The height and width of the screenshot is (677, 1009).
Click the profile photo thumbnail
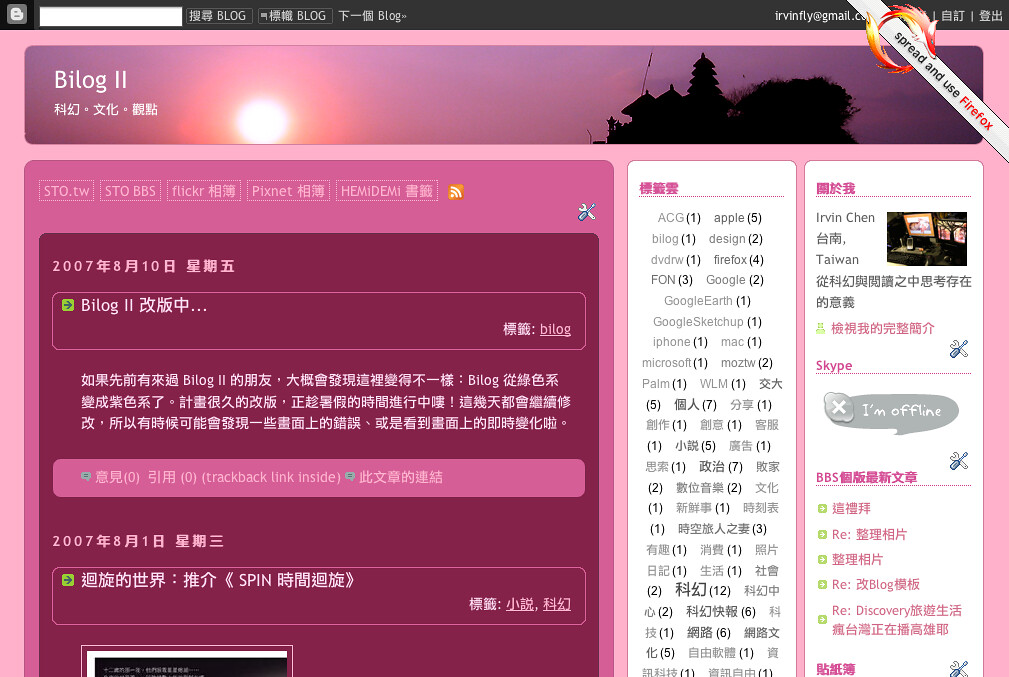coord(926,238)
